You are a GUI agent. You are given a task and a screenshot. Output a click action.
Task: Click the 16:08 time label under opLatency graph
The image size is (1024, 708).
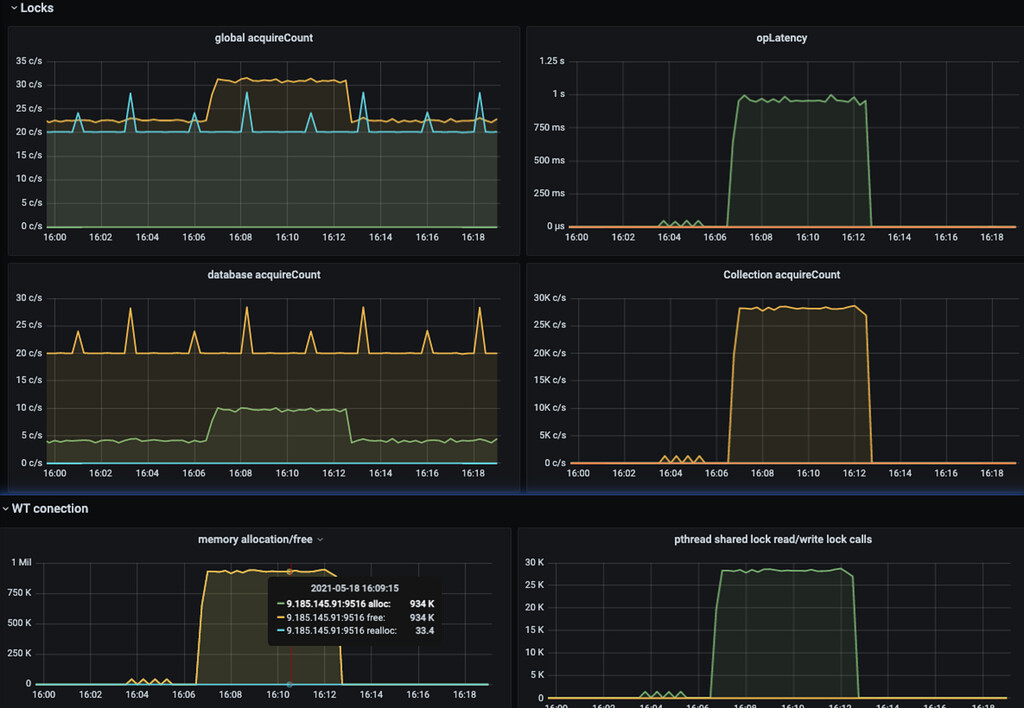coord(761,238)
